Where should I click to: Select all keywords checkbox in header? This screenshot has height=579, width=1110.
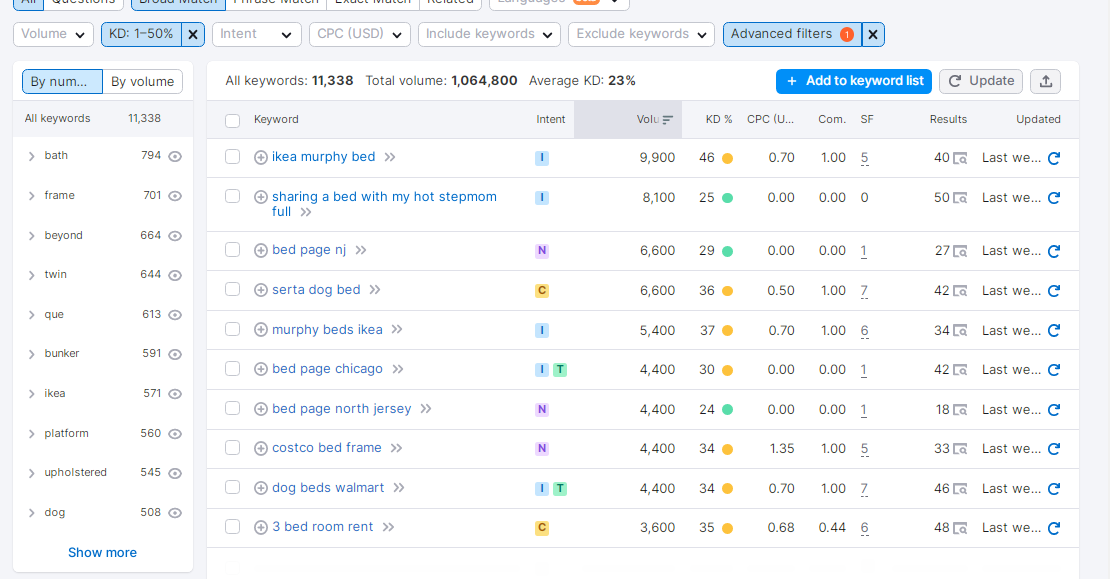coord(232,120)
